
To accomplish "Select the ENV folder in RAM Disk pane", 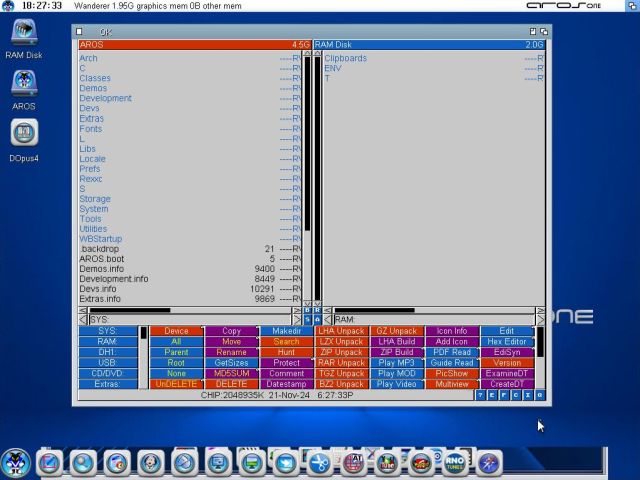I will [x=434, y=68].
